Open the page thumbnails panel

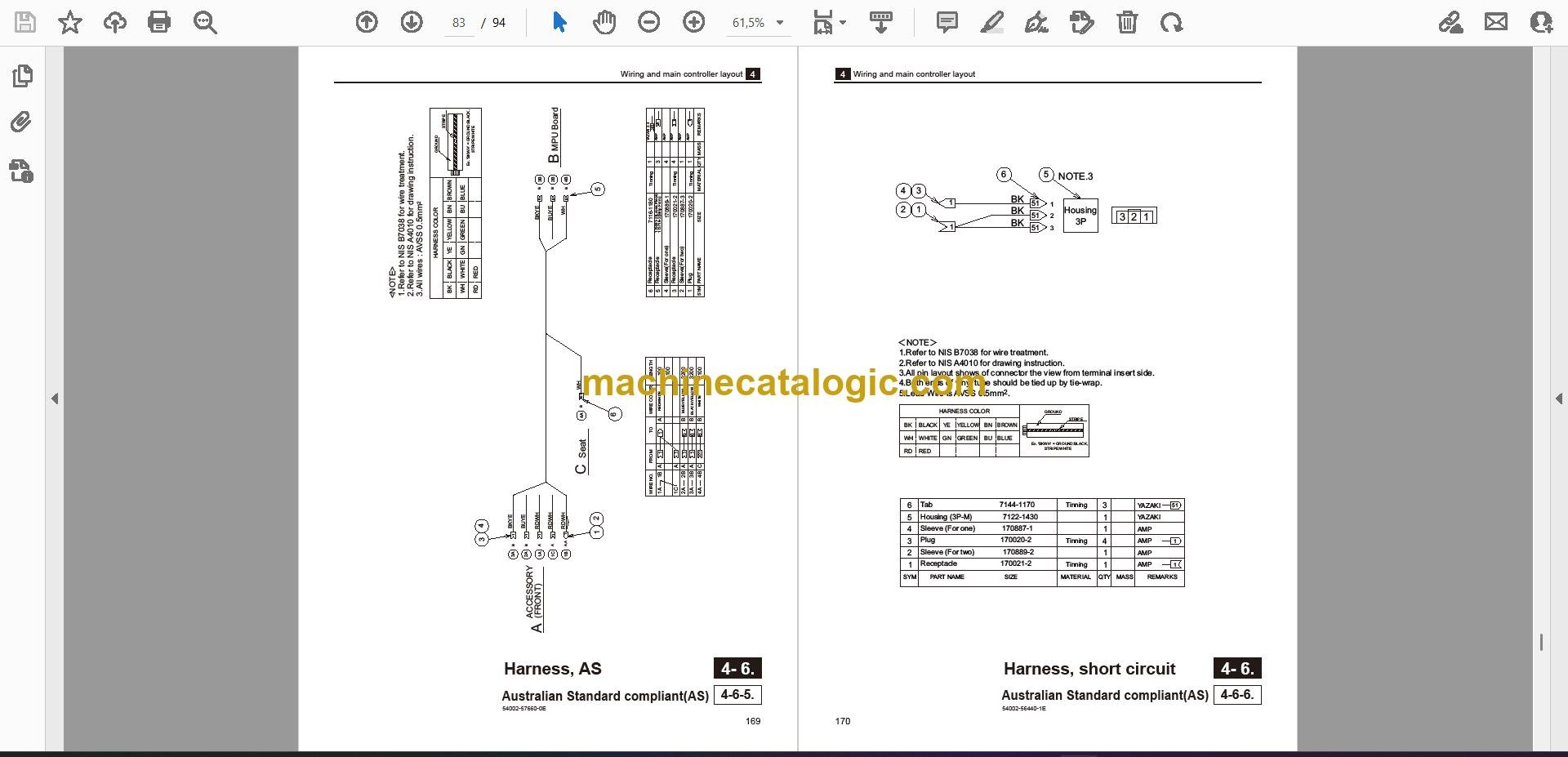pyautogui.click(x=22, y=76)
